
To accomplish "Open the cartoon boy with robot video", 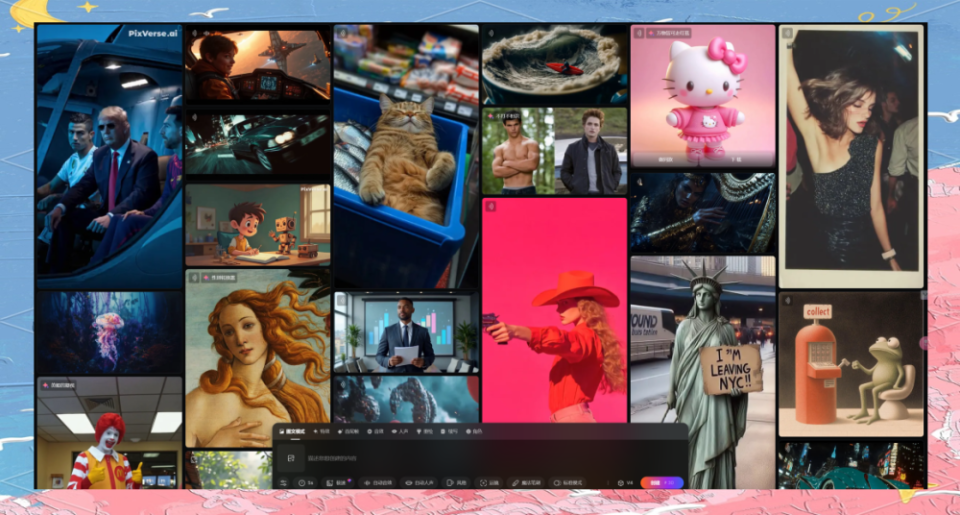I will pyautogui.click(x=258, y=225).
